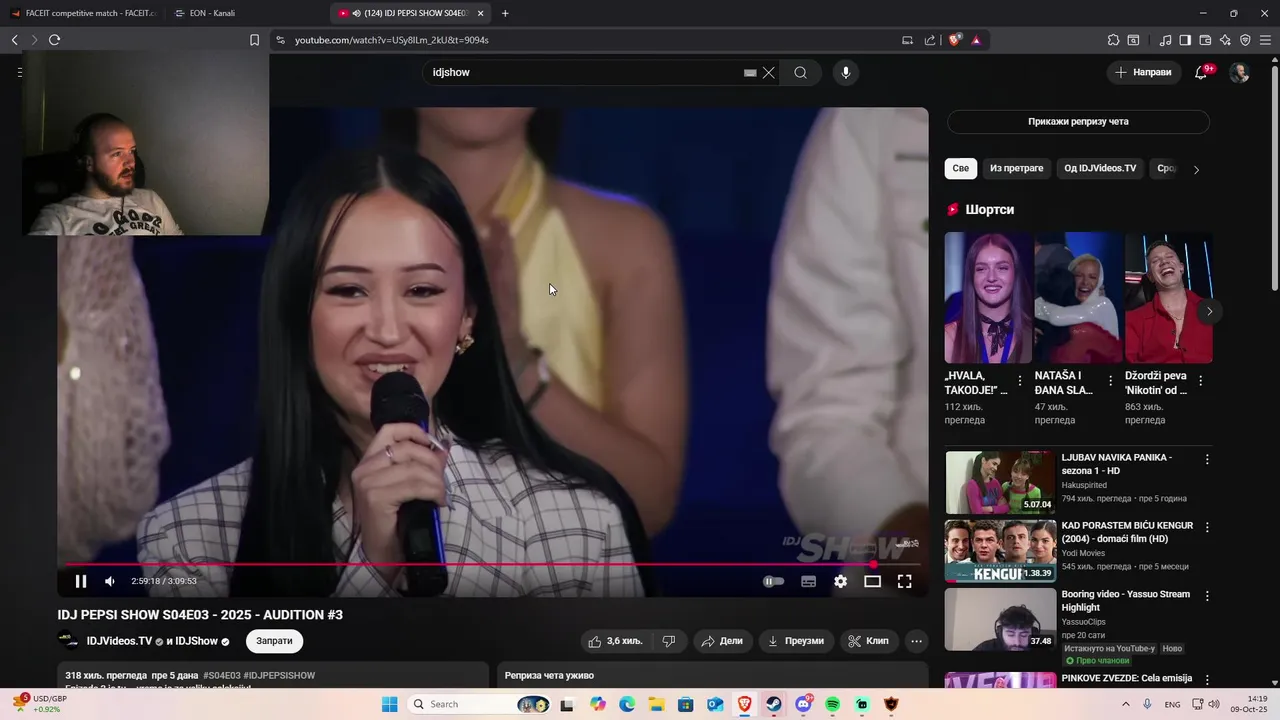Switch to theater mode
The image size is (1280, 720).
(x=872, y=581)
